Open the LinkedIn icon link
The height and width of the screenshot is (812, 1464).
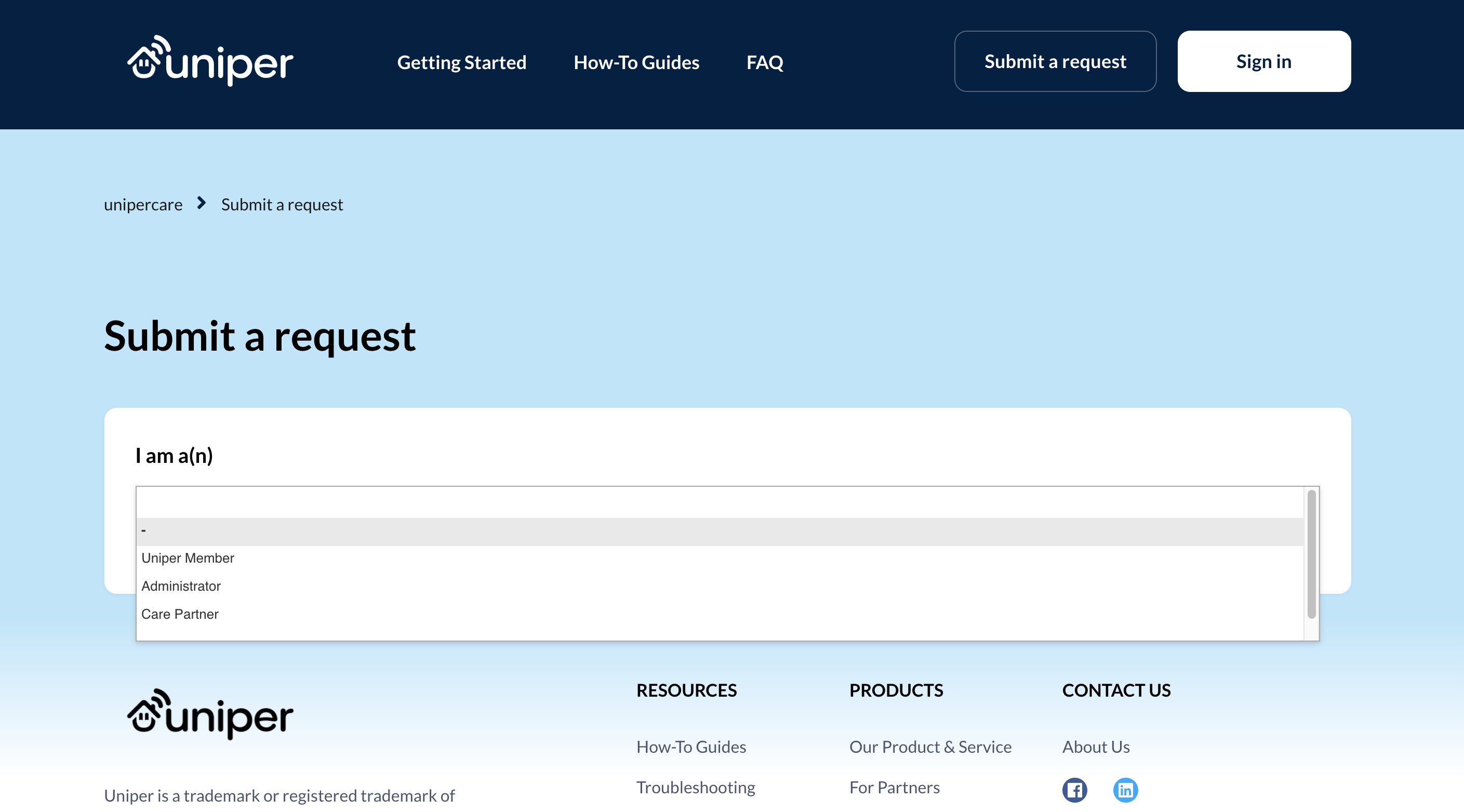(1125, 790)
